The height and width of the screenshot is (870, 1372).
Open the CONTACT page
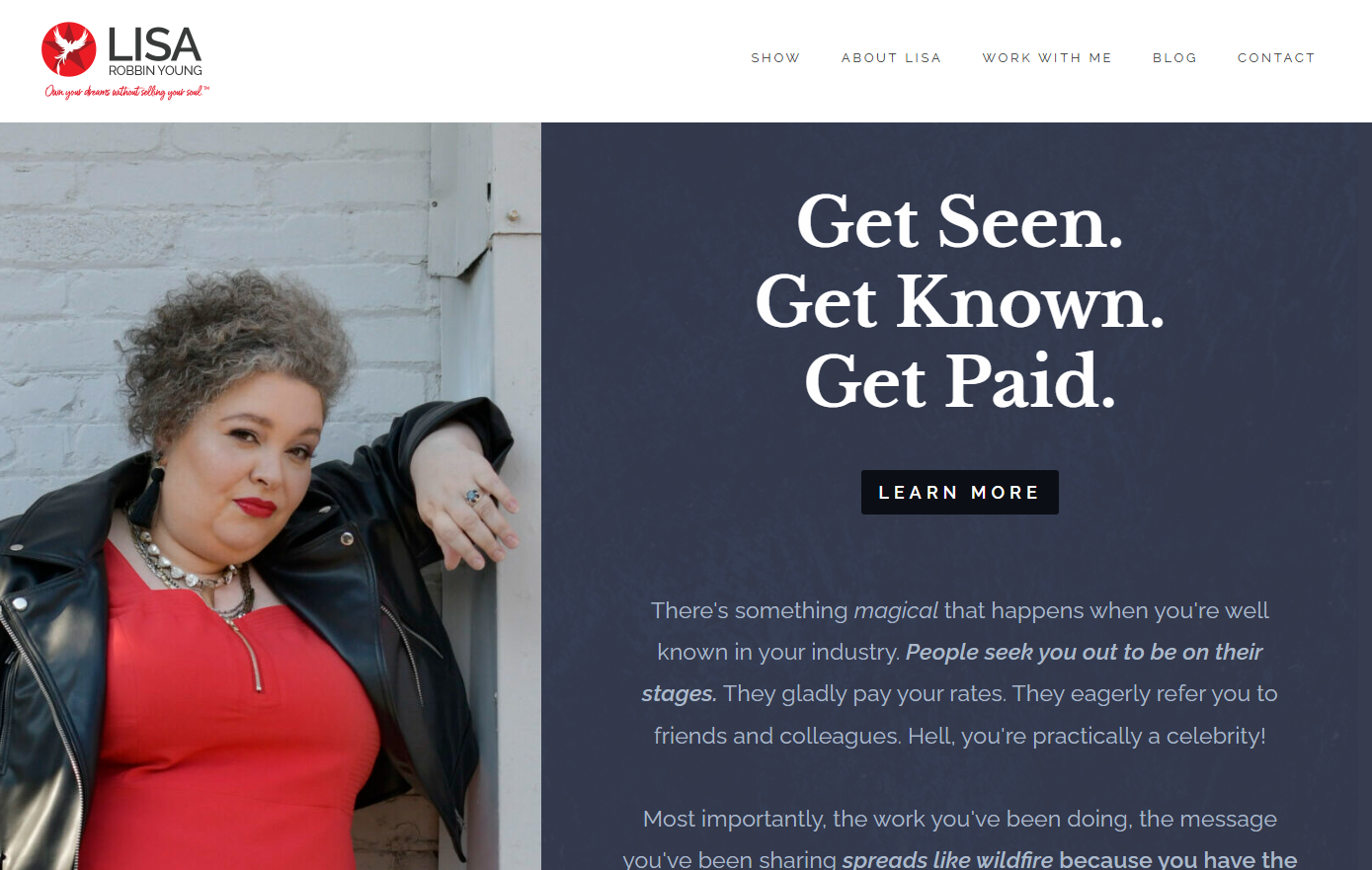[x=1276, y=58]
